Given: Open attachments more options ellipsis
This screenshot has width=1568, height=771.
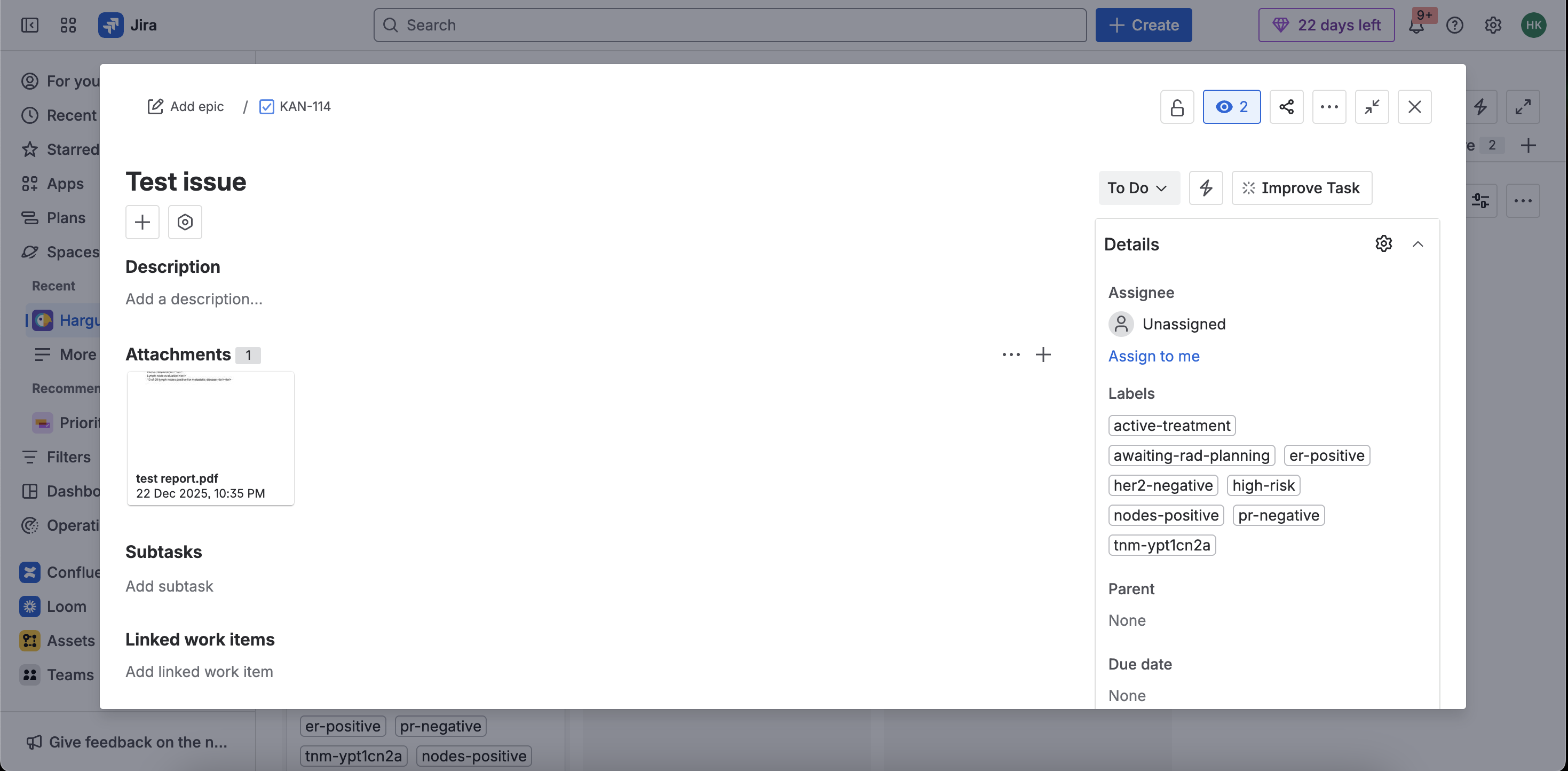Looking at the screenshot, I should [x=1010, y=355].
